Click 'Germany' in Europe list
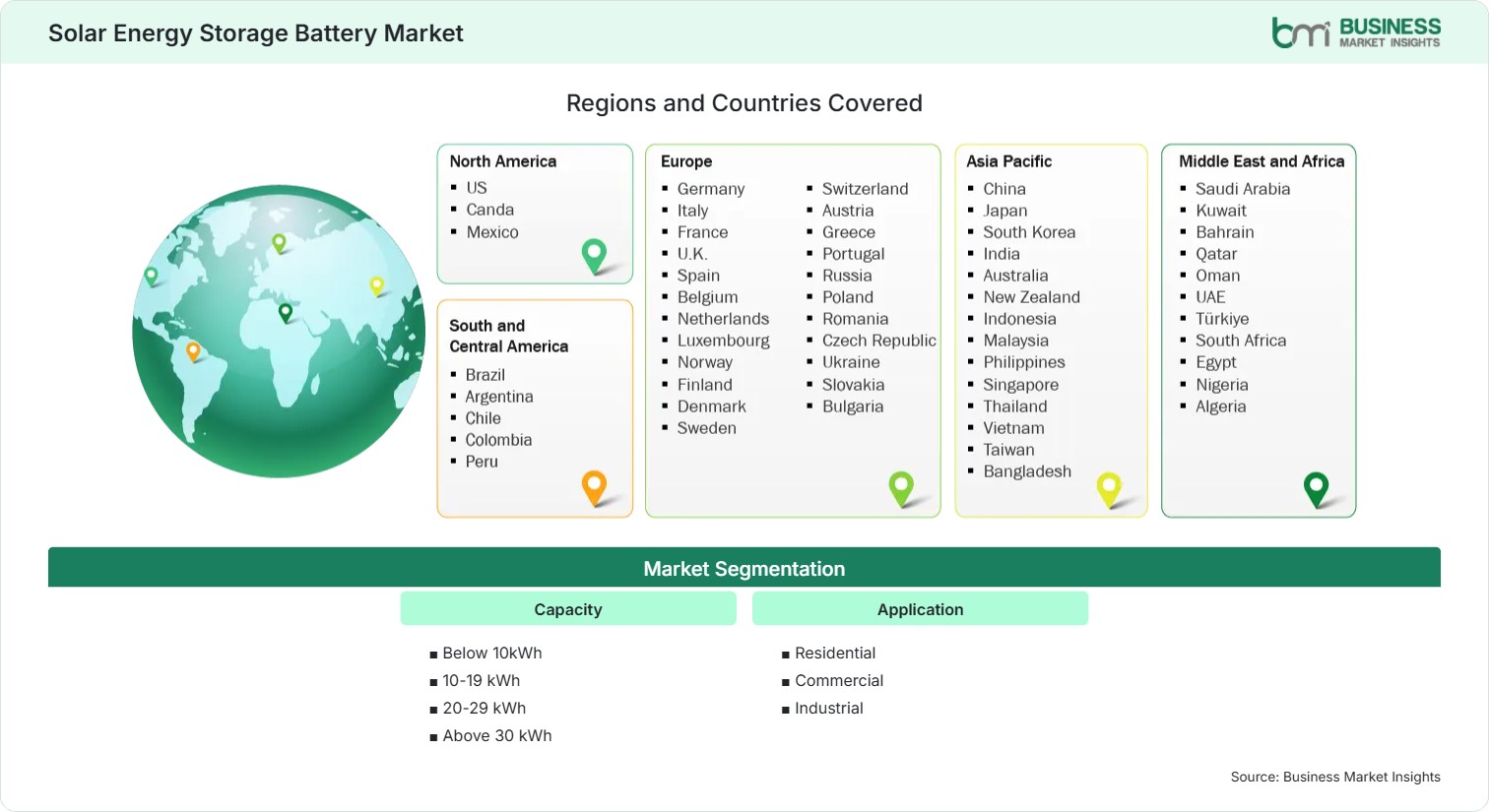Image resolution: width=1489 pixels, height=812 pixels. [x=711, y=189]
